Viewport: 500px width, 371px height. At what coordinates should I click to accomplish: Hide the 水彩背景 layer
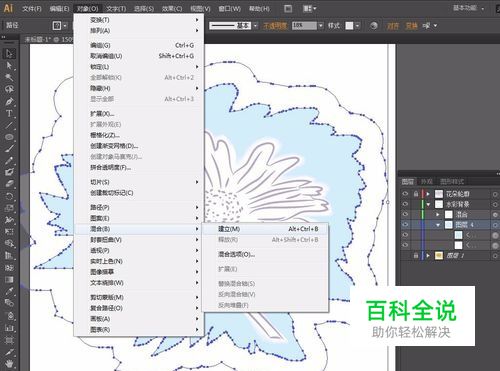[405, 204]
